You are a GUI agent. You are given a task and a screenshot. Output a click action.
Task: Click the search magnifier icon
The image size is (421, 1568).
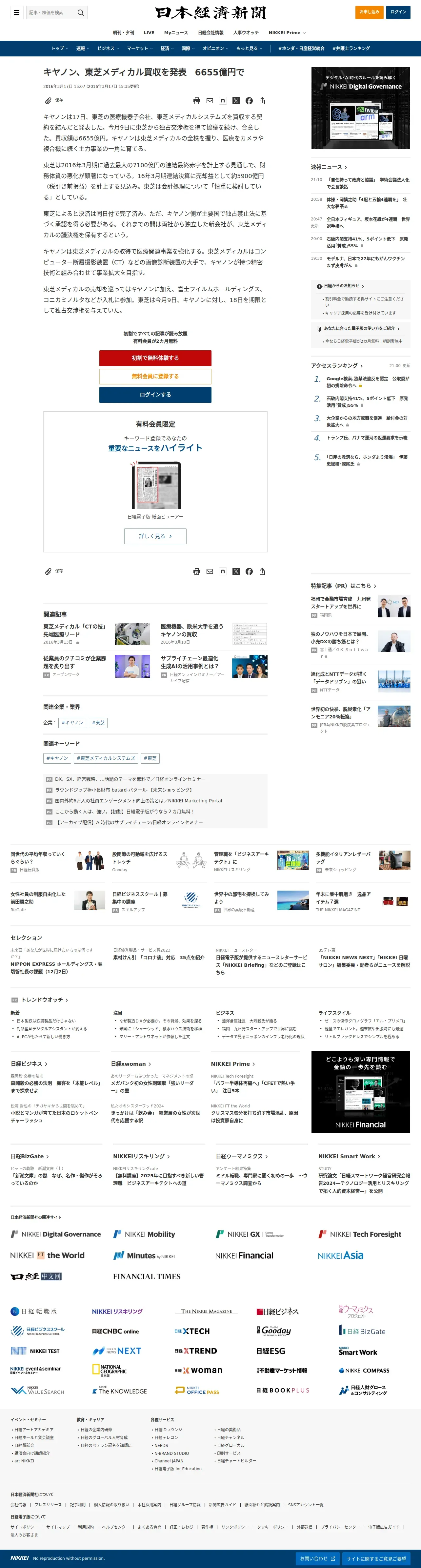click(80, 12)
